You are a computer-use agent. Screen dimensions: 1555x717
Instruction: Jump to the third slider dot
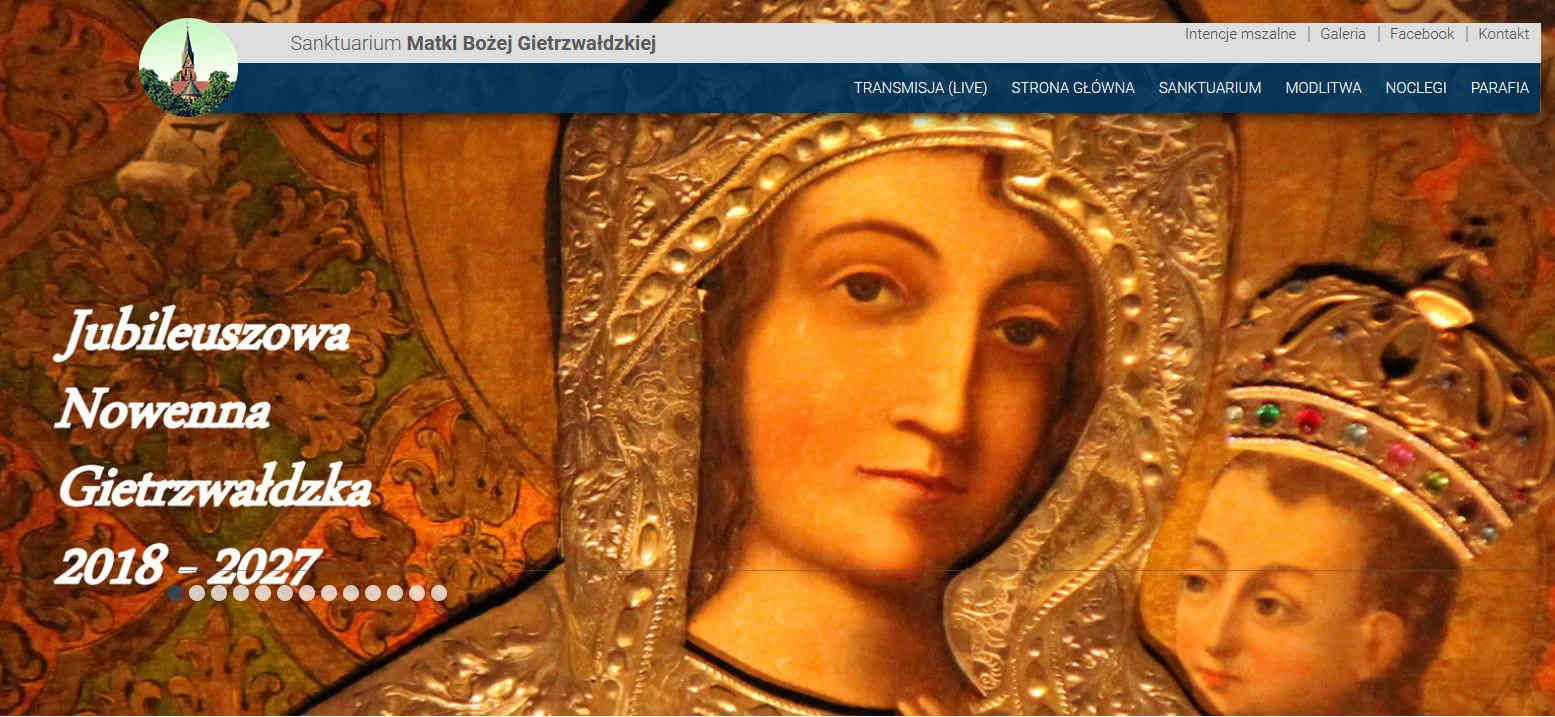coord(219,593)
